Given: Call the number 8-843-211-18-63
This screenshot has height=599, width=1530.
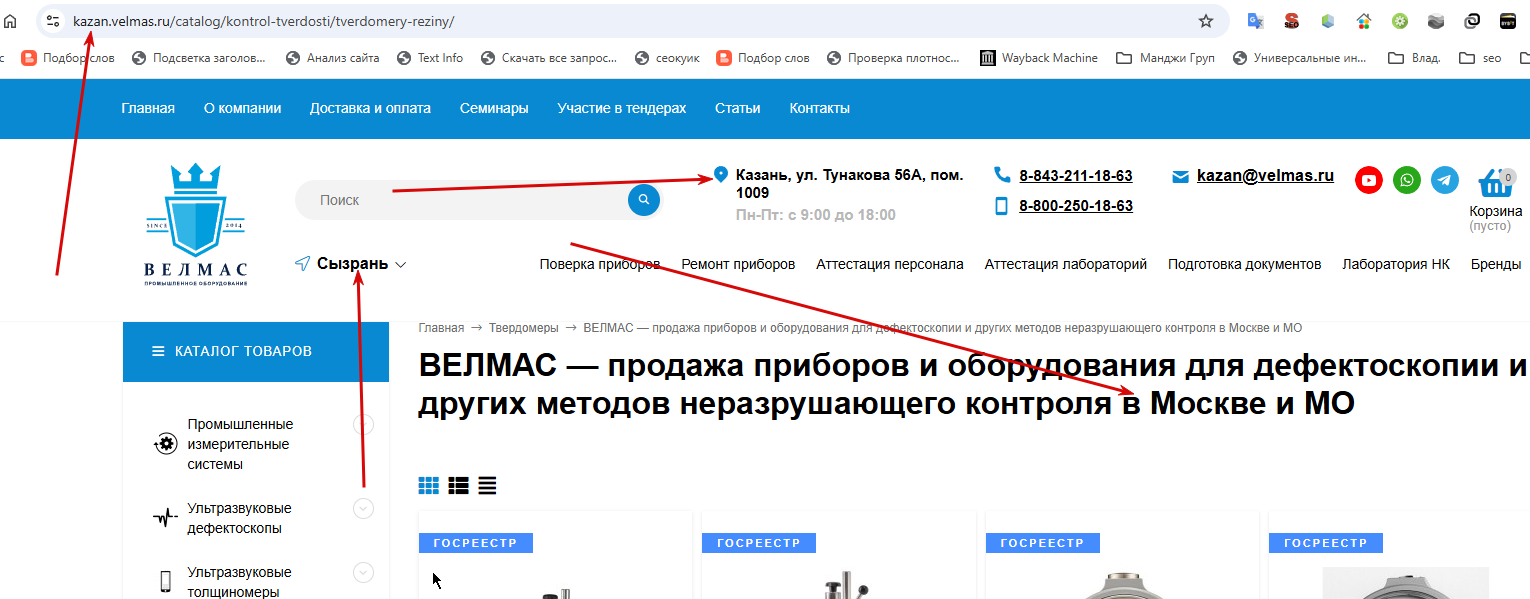Looking at the screenshot, I should 1076,176.
